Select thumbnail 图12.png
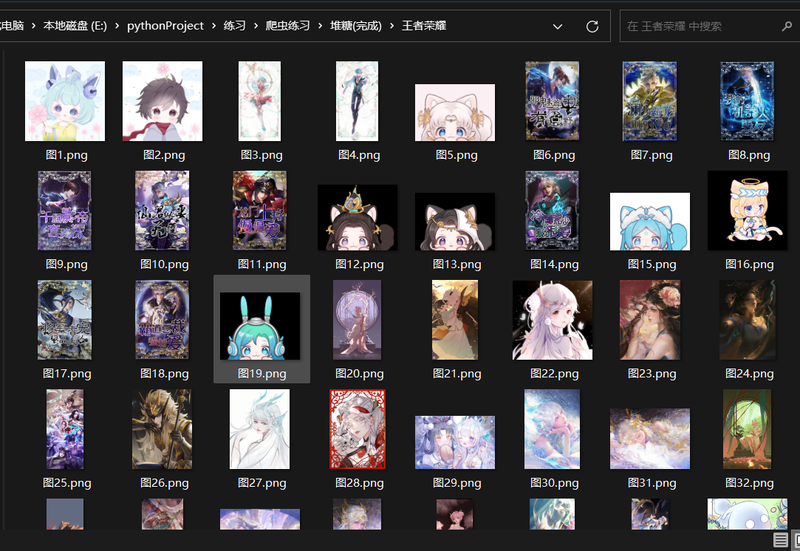800x551 pixels. coord(357,217)
